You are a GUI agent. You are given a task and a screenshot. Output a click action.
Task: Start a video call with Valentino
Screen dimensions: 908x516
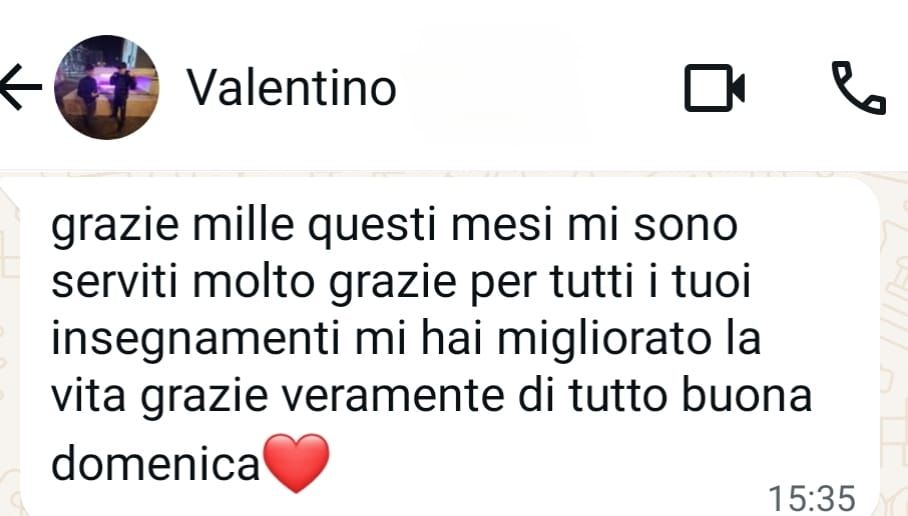pos(715,88)
